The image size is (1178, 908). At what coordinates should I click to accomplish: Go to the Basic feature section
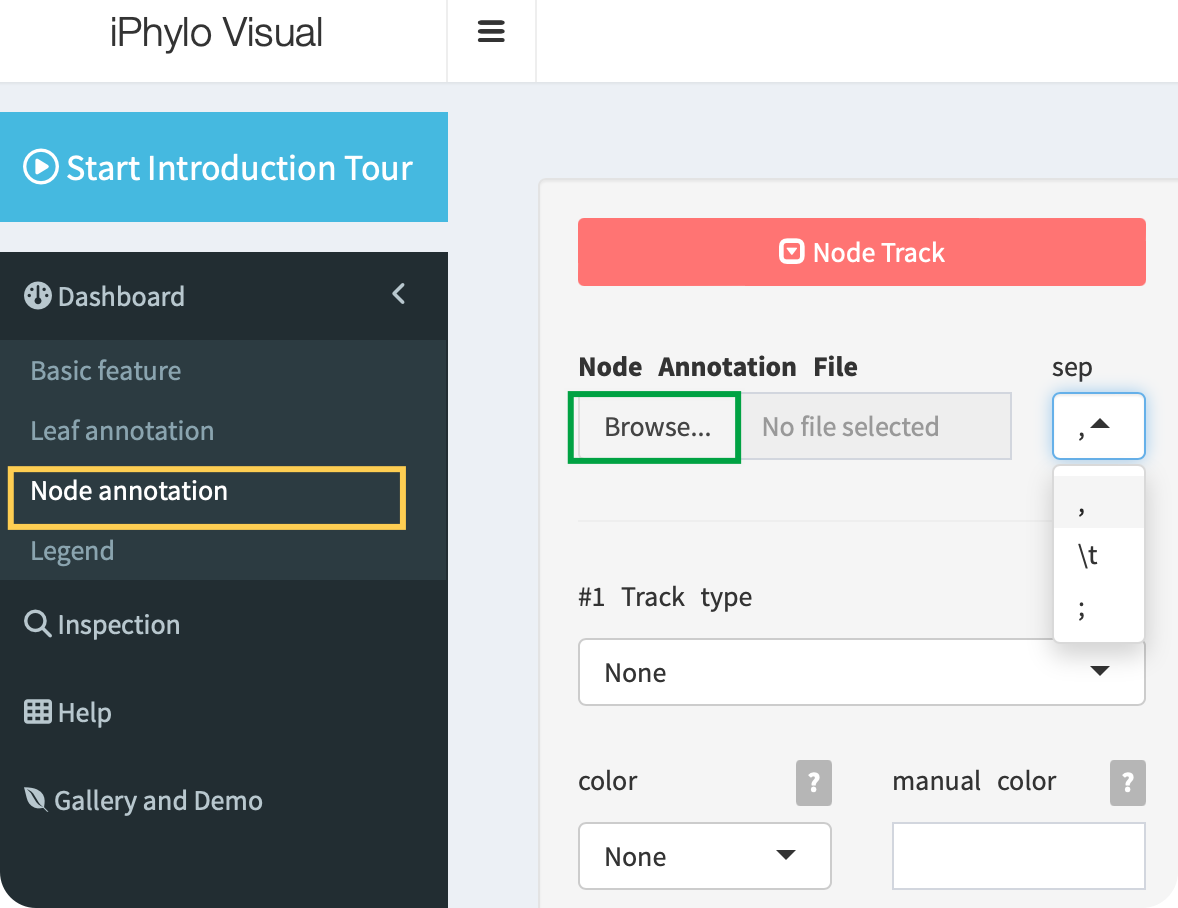(106, 371)
